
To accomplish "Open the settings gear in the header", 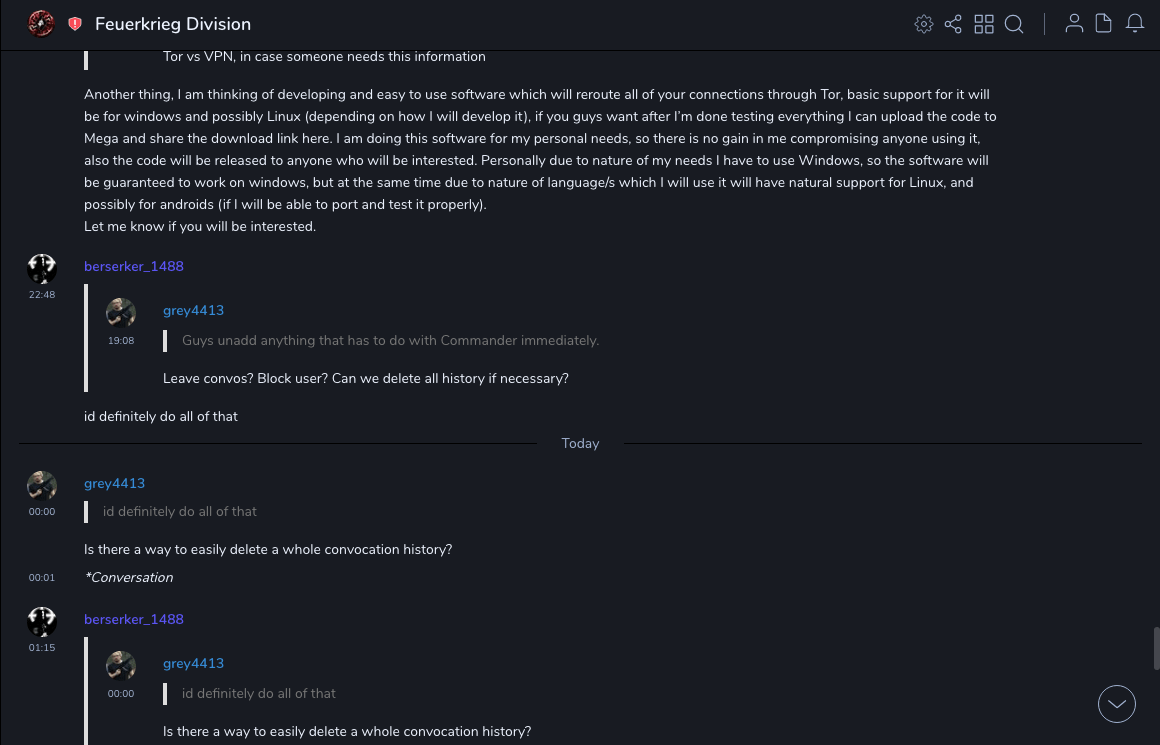I will point(924,24).
